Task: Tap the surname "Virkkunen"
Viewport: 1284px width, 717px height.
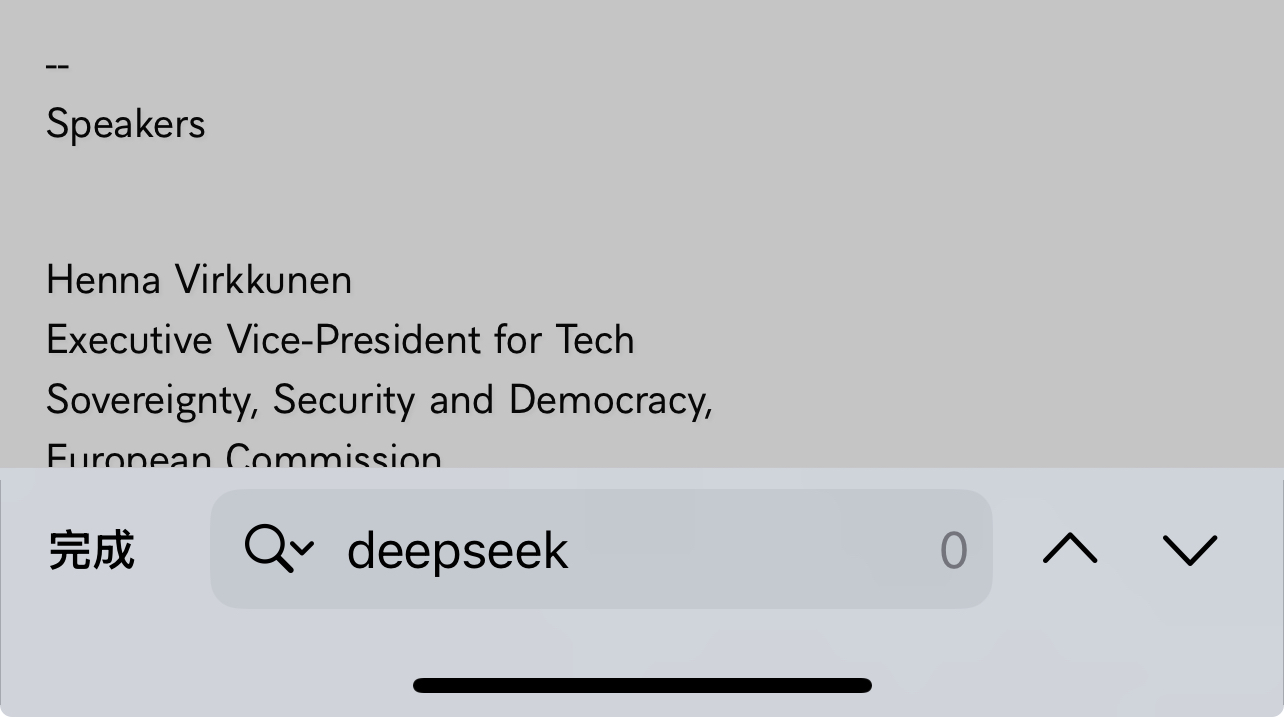Action: pyautogui.click(x=263, y=280)
